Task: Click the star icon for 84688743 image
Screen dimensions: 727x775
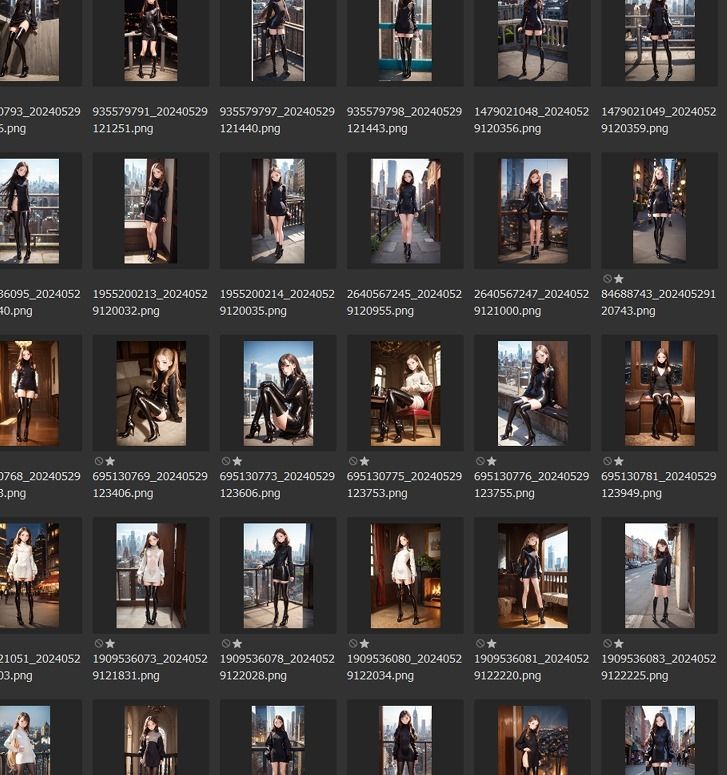Action: (619, 279)
